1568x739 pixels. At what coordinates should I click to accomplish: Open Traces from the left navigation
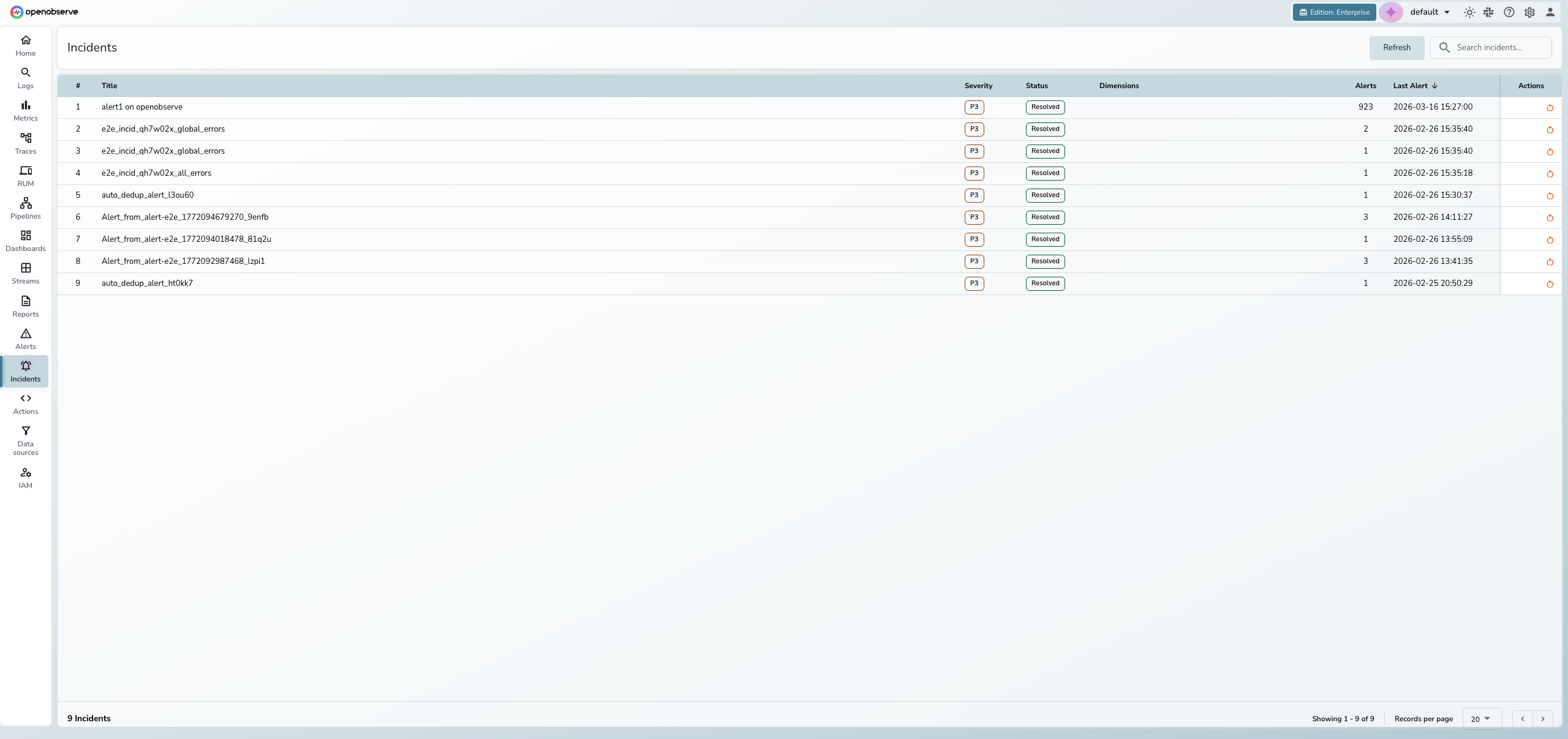[x=25, y=143]
